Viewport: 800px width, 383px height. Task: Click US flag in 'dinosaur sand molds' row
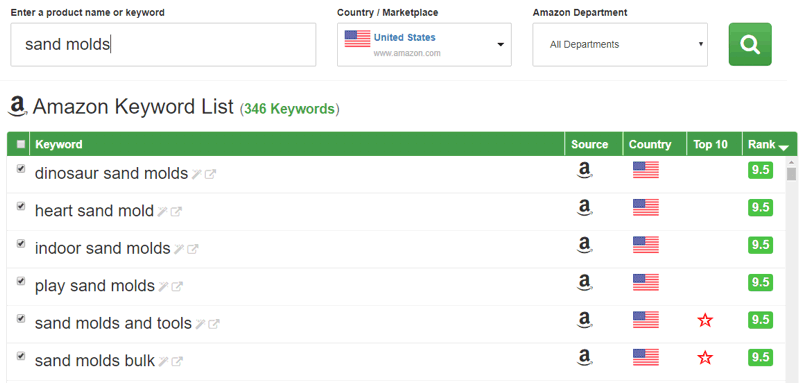pyautogui.click(x=646, y=170)
